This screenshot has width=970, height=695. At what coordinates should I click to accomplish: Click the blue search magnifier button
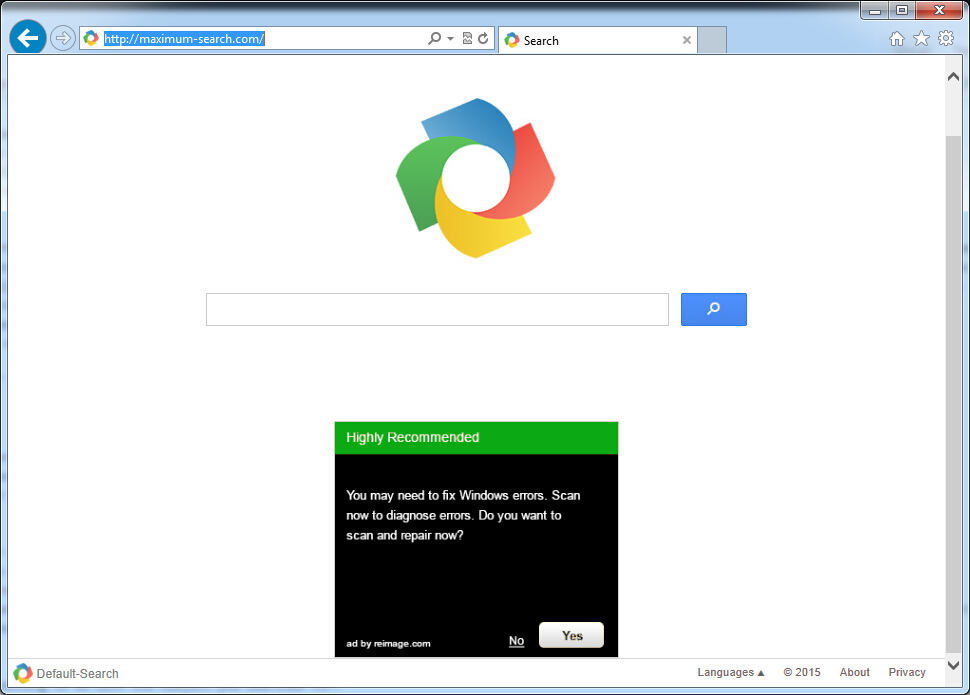pos(714,309)
